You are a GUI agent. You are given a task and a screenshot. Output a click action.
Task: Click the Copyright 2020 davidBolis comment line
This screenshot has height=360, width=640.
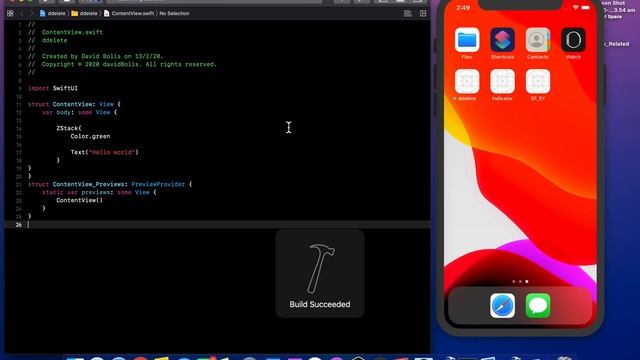(122, 64)
